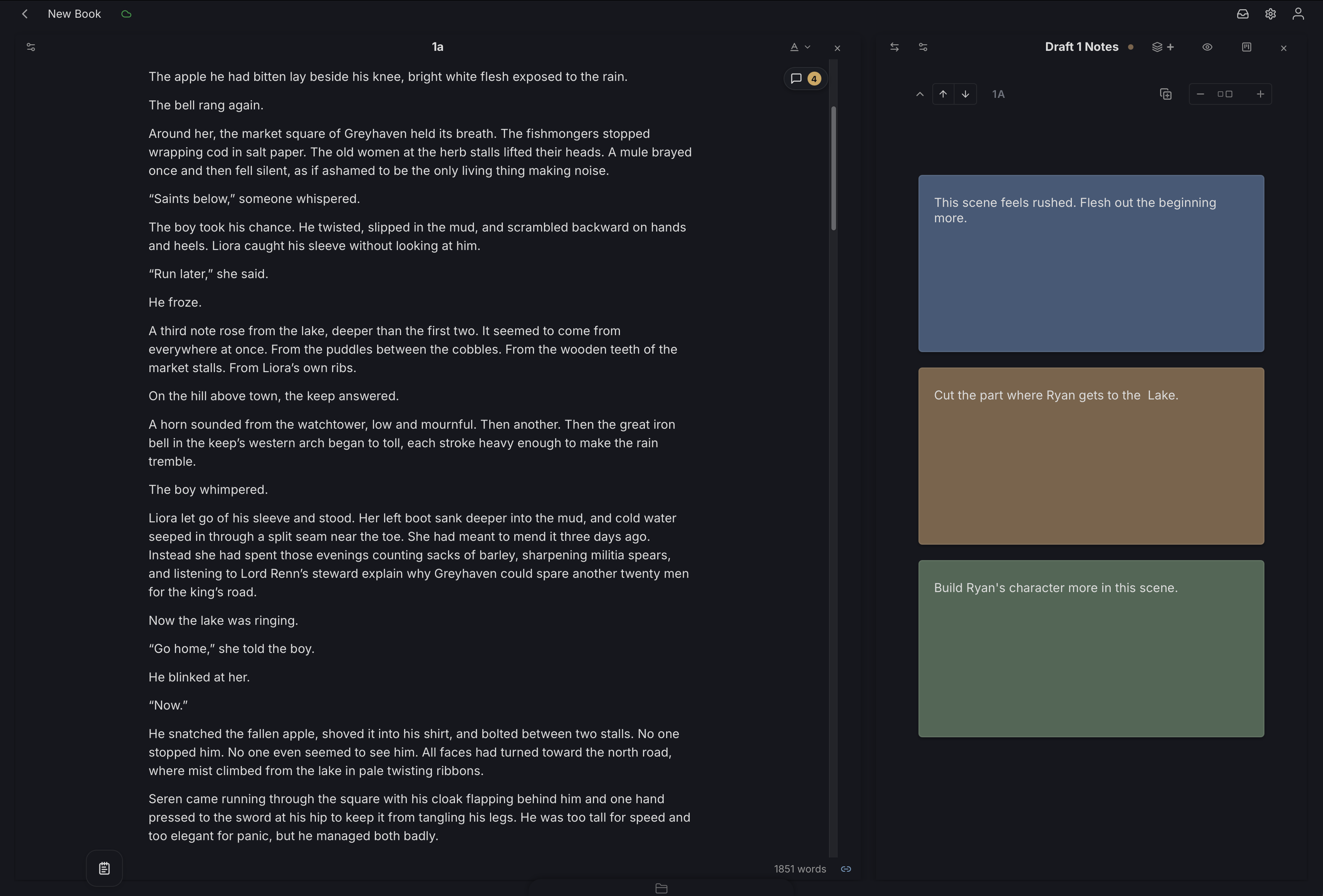This screenshot has height=896, width=1323.
Task: Click the '“Now.”' dialogue line
Action: pyautogui.click(x=168, y=705)
